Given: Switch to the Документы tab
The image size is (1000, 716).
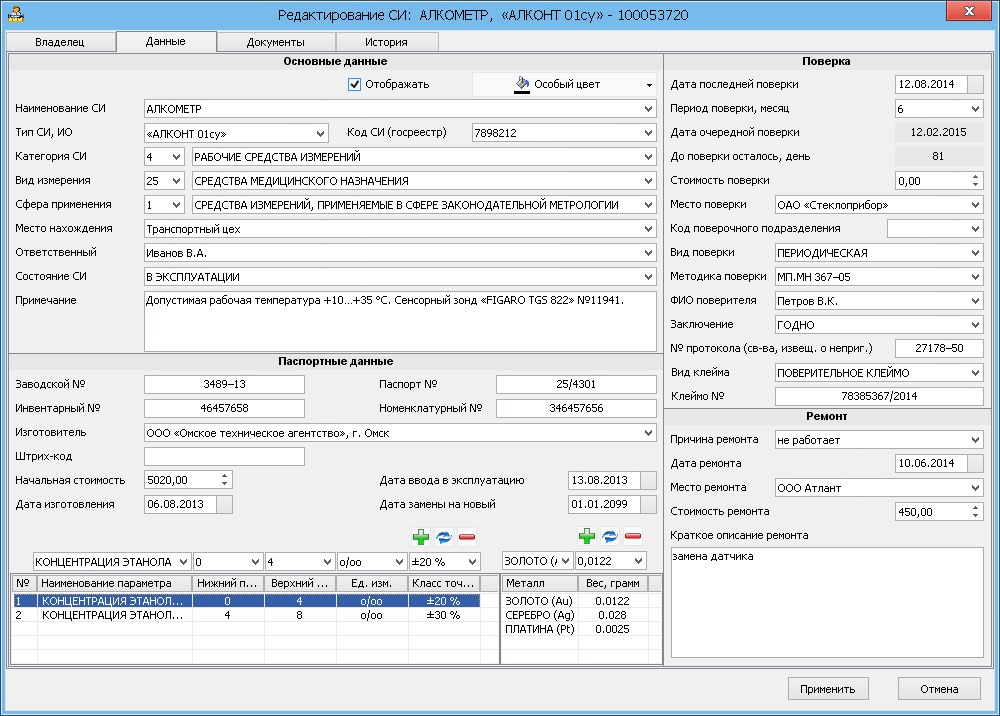Looking at the screenshot, I should (276, 43).
